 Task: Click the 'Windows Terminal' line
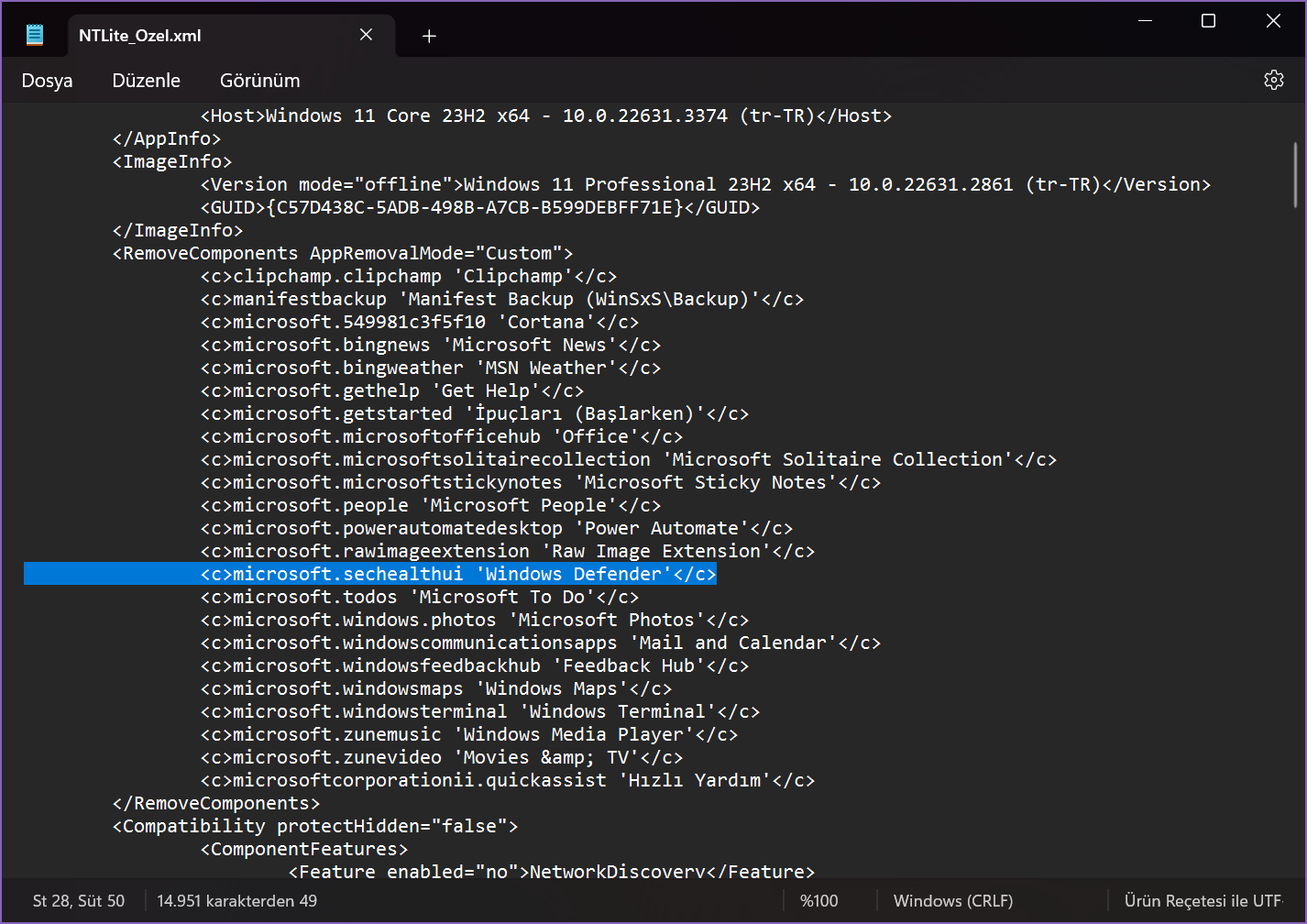[x=480, y=711]
